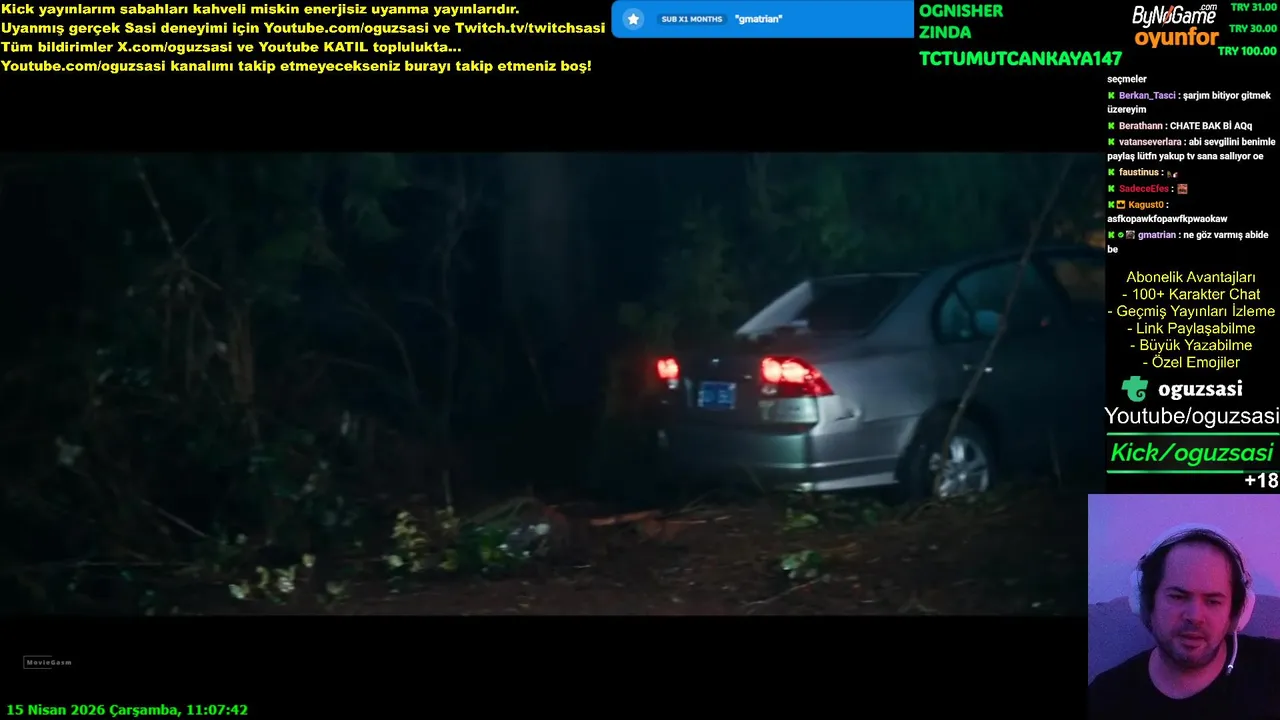This screenshot has width=1280, height=720.
Task: Click the ByNoGame.com logo
Action: pyautogui.click(x=1174, y=14)
